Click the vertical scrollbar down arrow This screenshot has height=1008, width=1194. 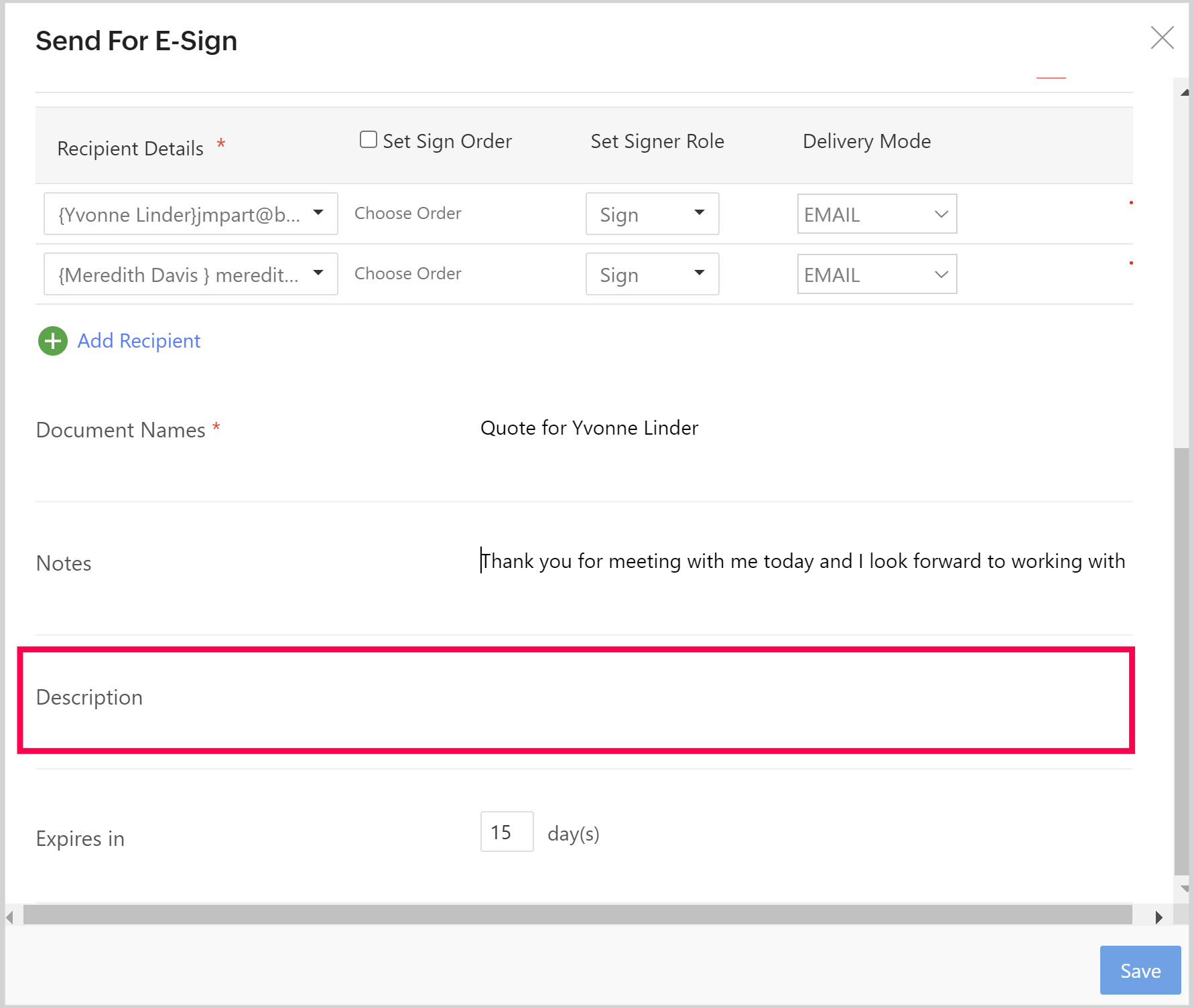(1184, 889)
